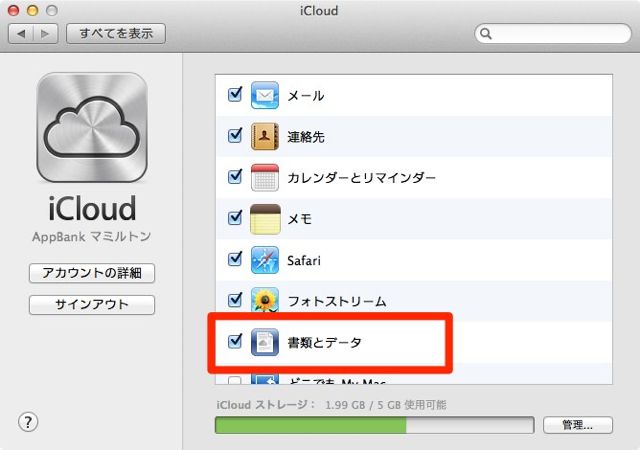This screenshot has height=450, width=640.
Task: Click the AppBank マミルトン account name
Action: [x=92, y=236]
